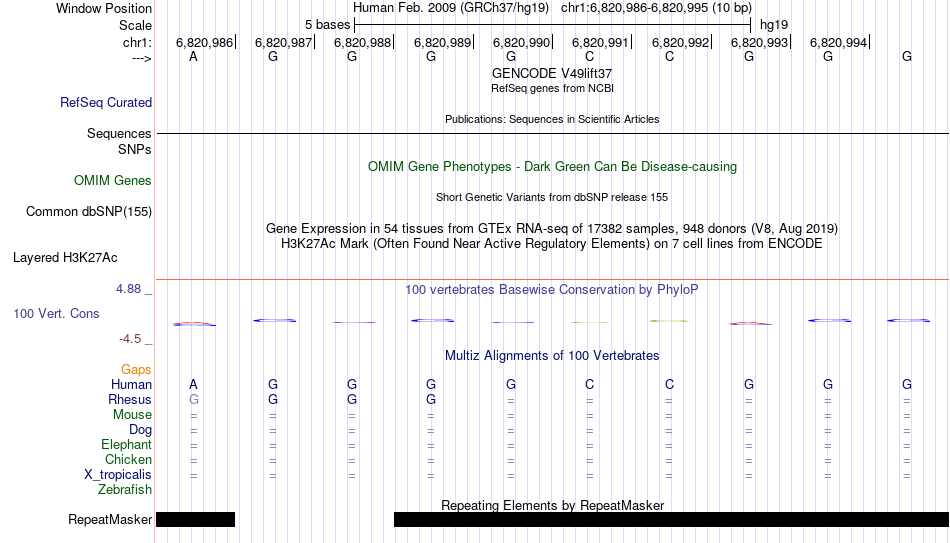Click the 6,820,990 coordinate label
Screen dimensions: 950x543
pyautogui.click(x=521, y=42)
